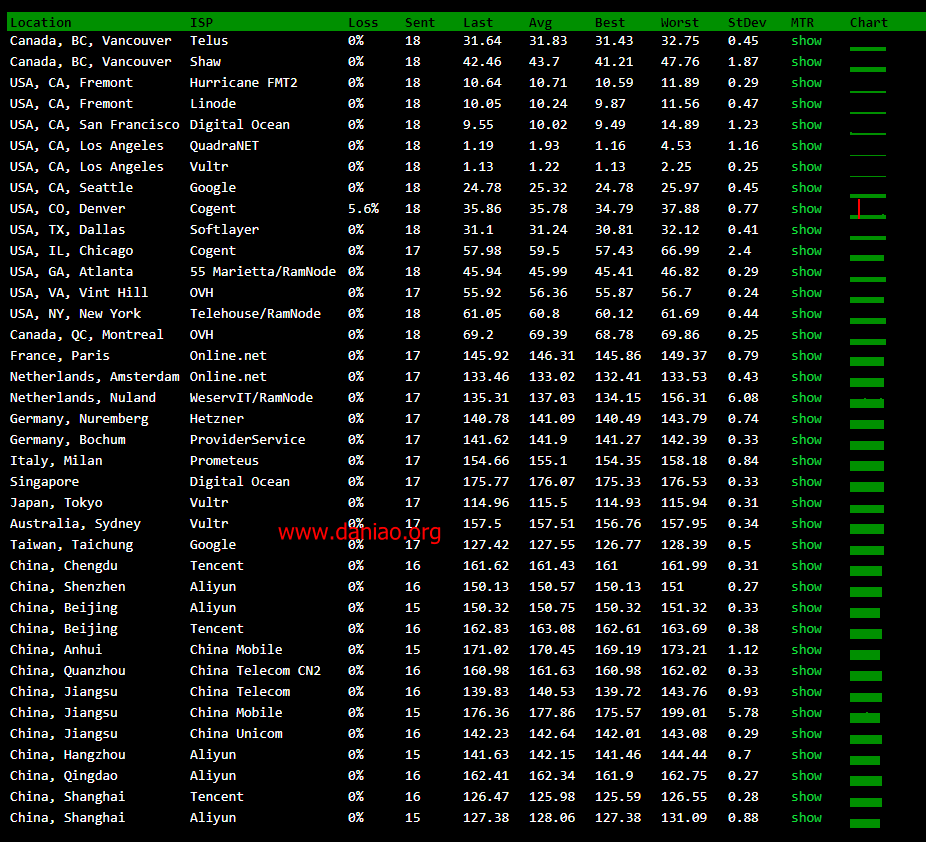Click the 6.08 StDev value
The height and width of the screenshot is (842, 926).
743,398
